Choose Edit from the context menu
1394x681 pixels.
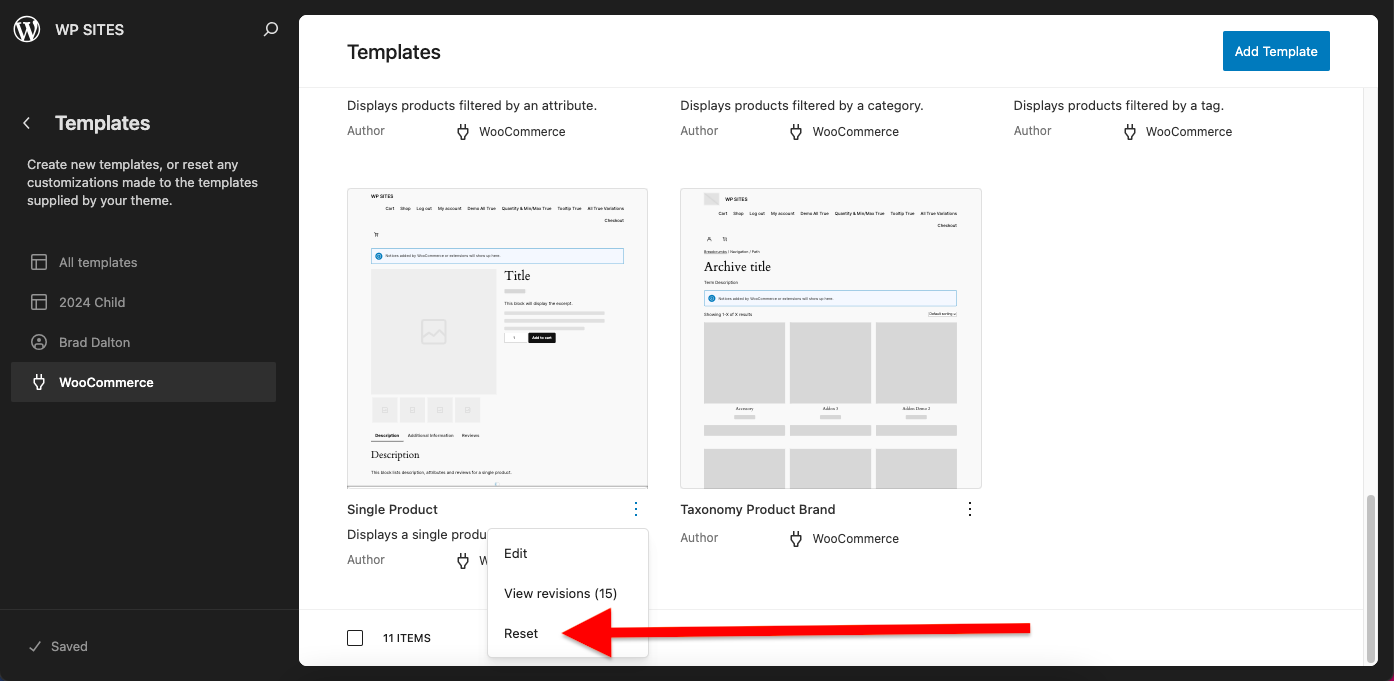[x=516, y=553]
